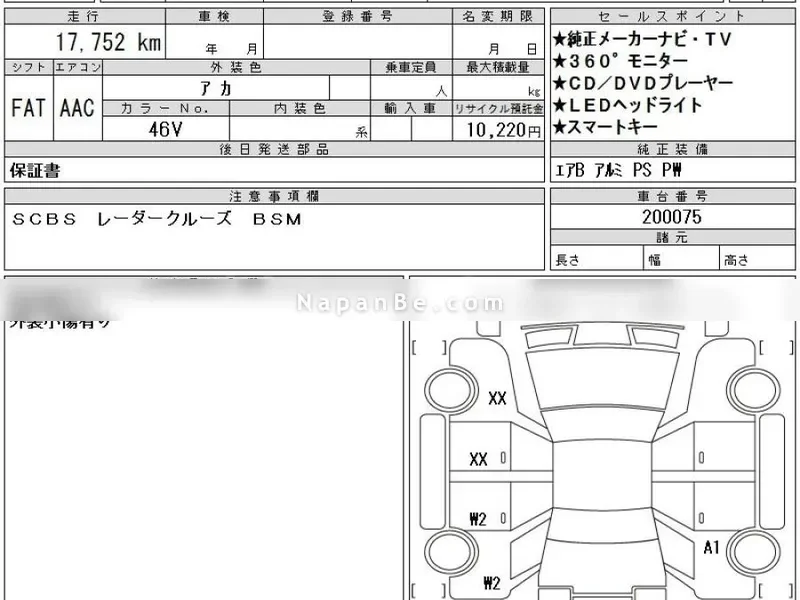The image size is (800, 600).
Task: Click the XX mark on the front door
Action: pos(478,459)
